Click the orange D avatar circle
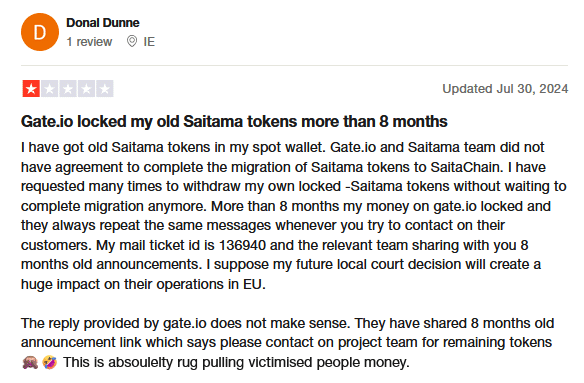 tap(40, 32)
